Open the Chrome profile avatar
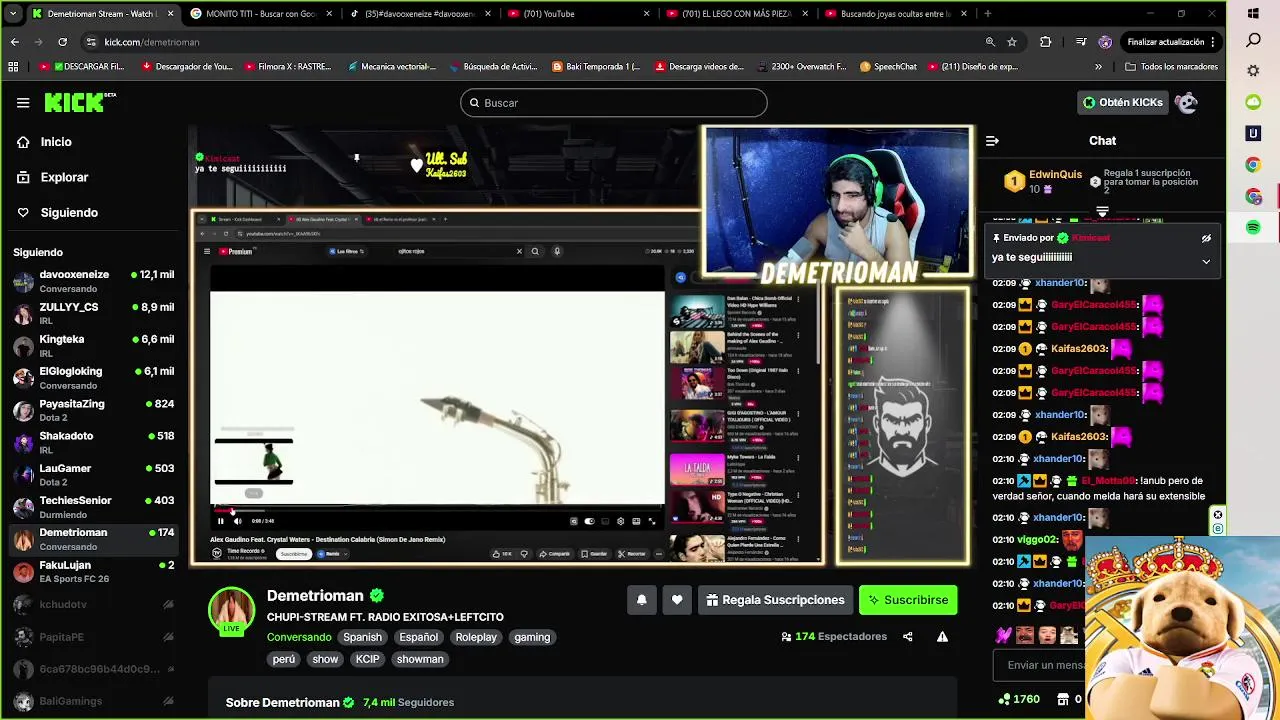 tap(1105, 42)
